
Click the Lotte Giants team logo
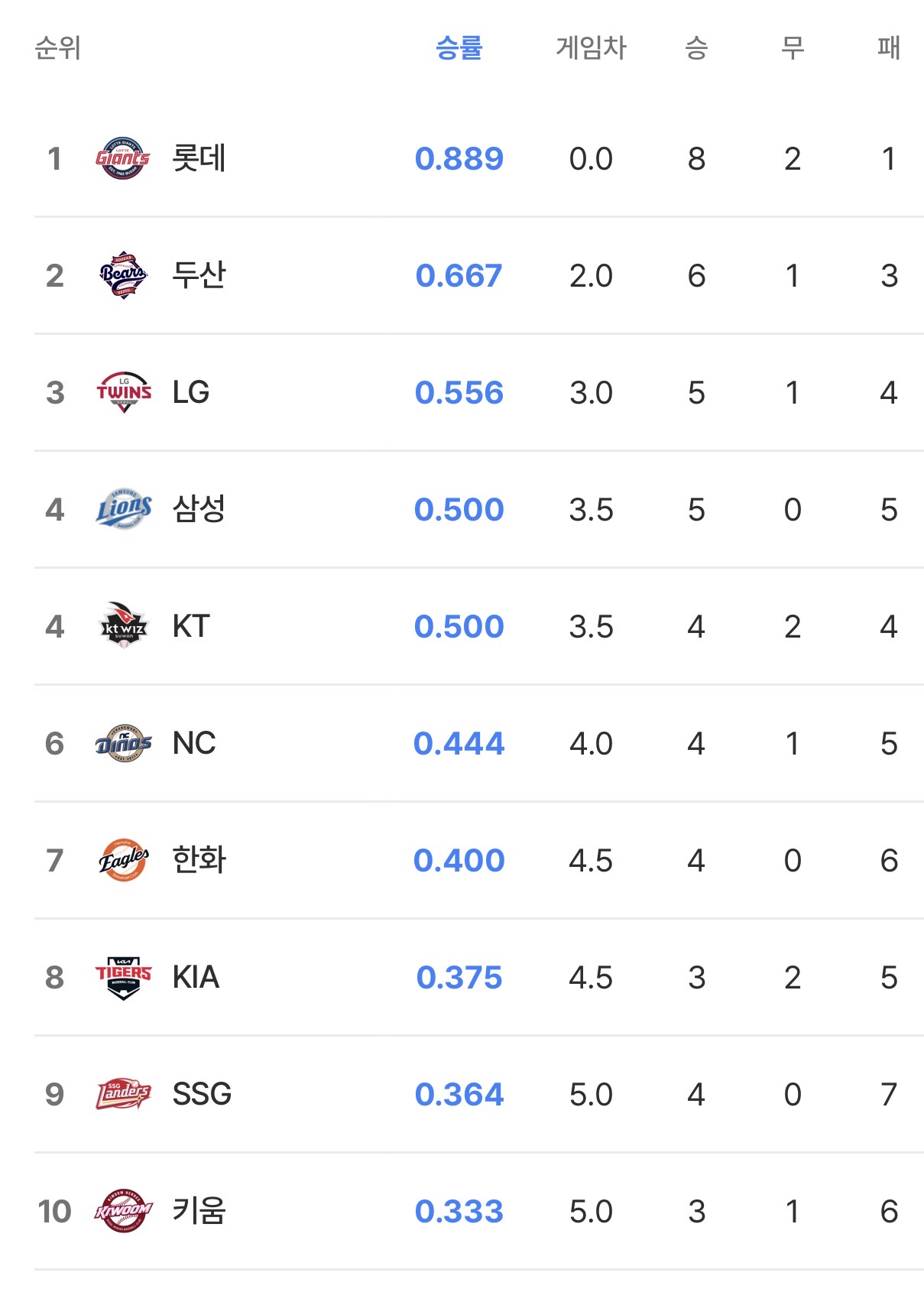point(123,159)
